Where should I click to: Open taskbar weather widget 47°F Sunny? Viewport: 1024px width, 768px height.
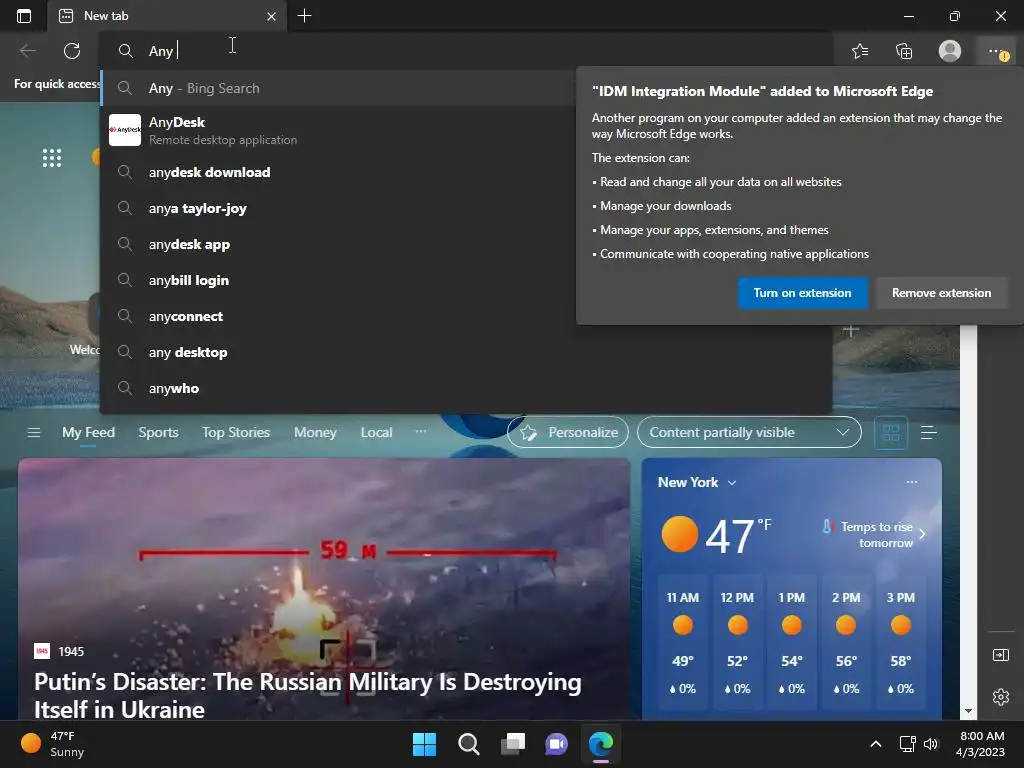[x=54, y=744]
